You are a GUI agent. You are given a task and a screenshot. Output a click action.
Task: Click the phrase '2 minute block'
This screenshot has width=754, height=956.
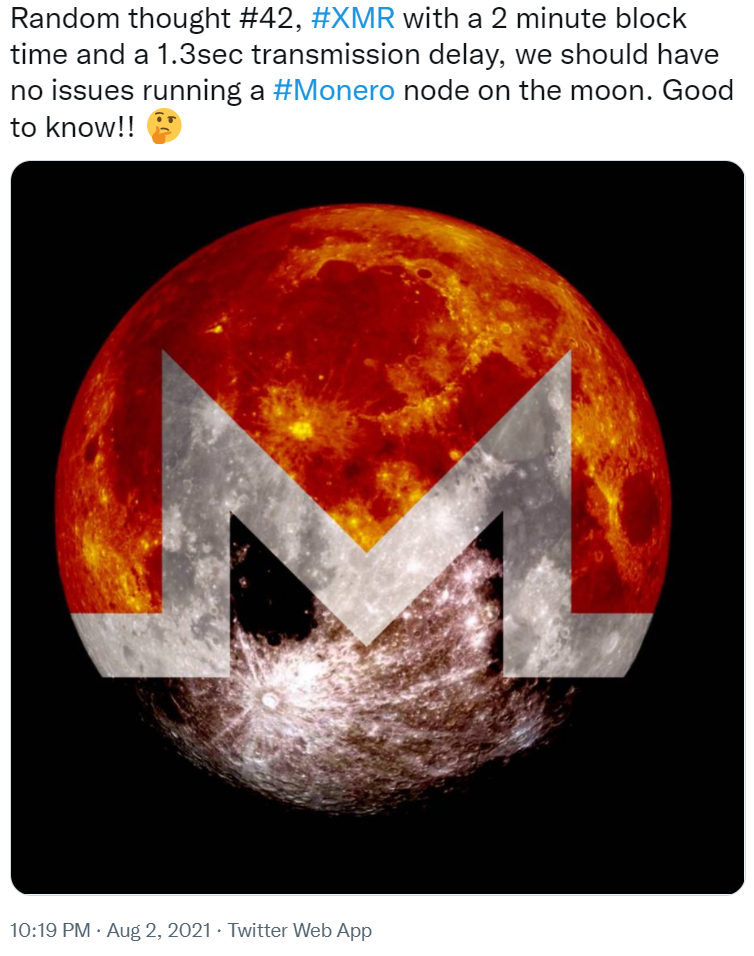589,19
